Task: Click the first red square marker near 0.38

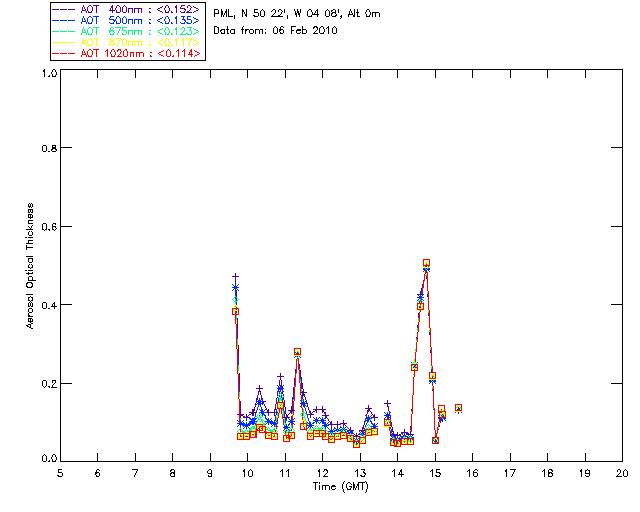Action: 236,312
